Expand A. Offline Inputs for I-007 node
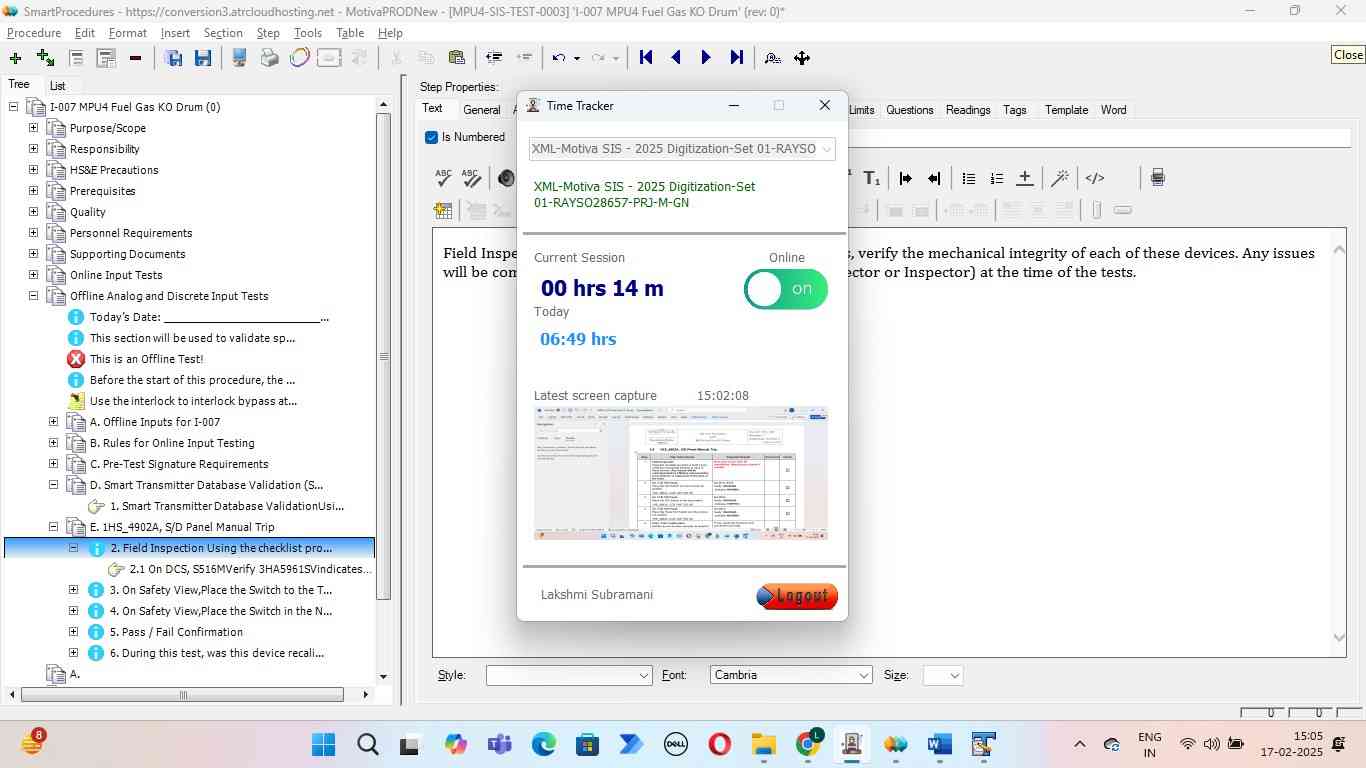The width and height of the screenshot is (1366, 768). (x=54, y=422)
